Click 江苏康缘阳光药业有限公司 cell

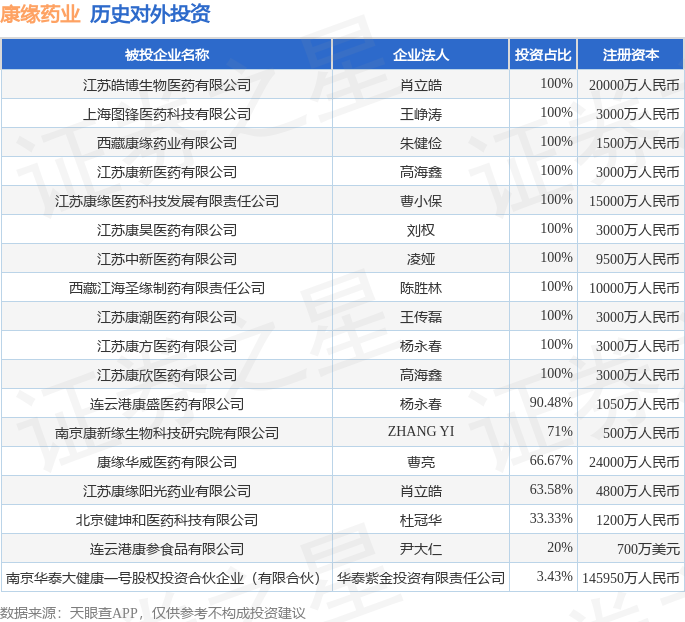[x=166, y=491]
